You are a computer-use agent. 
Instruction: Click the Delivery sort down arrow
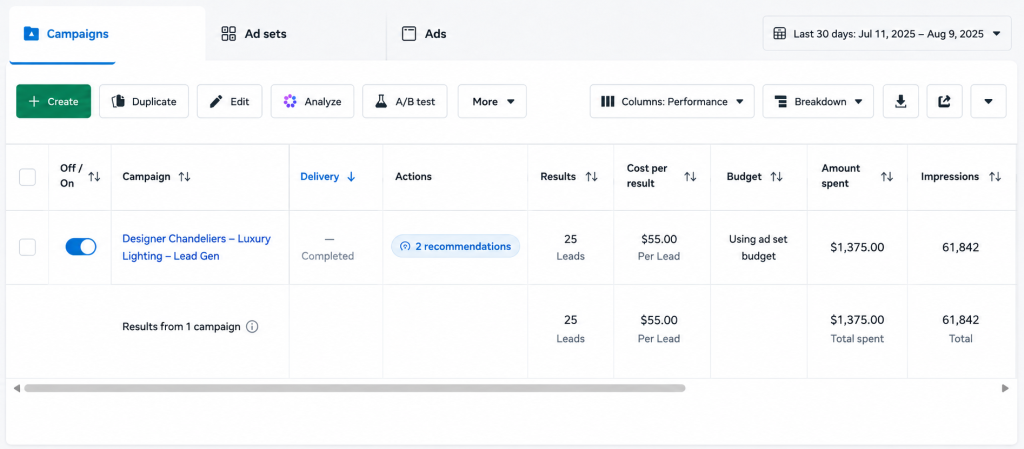point(351,177)
